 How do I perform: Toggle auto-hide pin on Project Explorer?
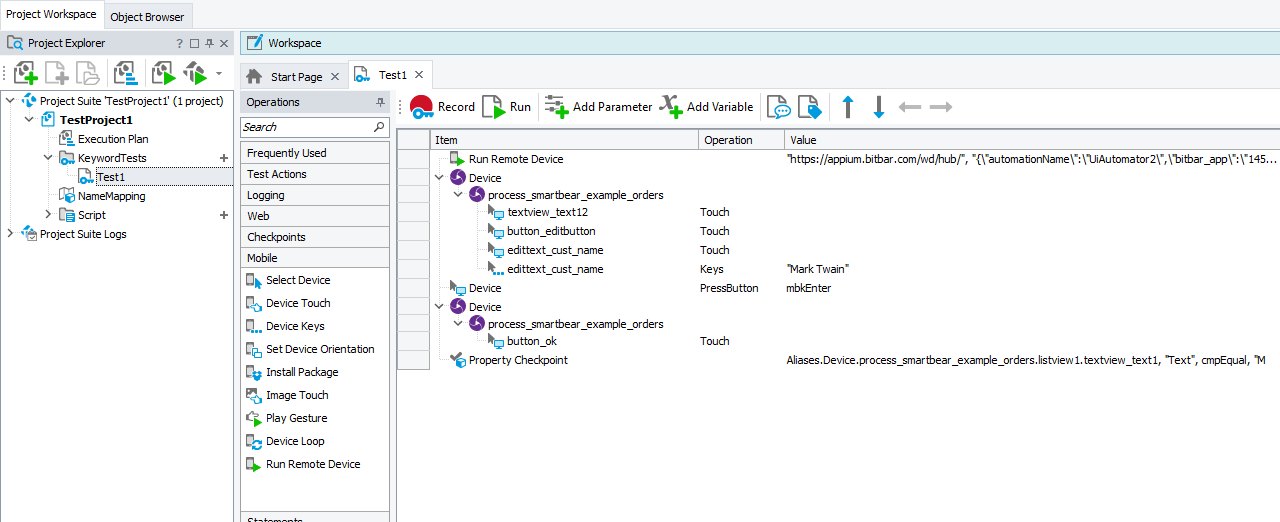tap(209, 44)
